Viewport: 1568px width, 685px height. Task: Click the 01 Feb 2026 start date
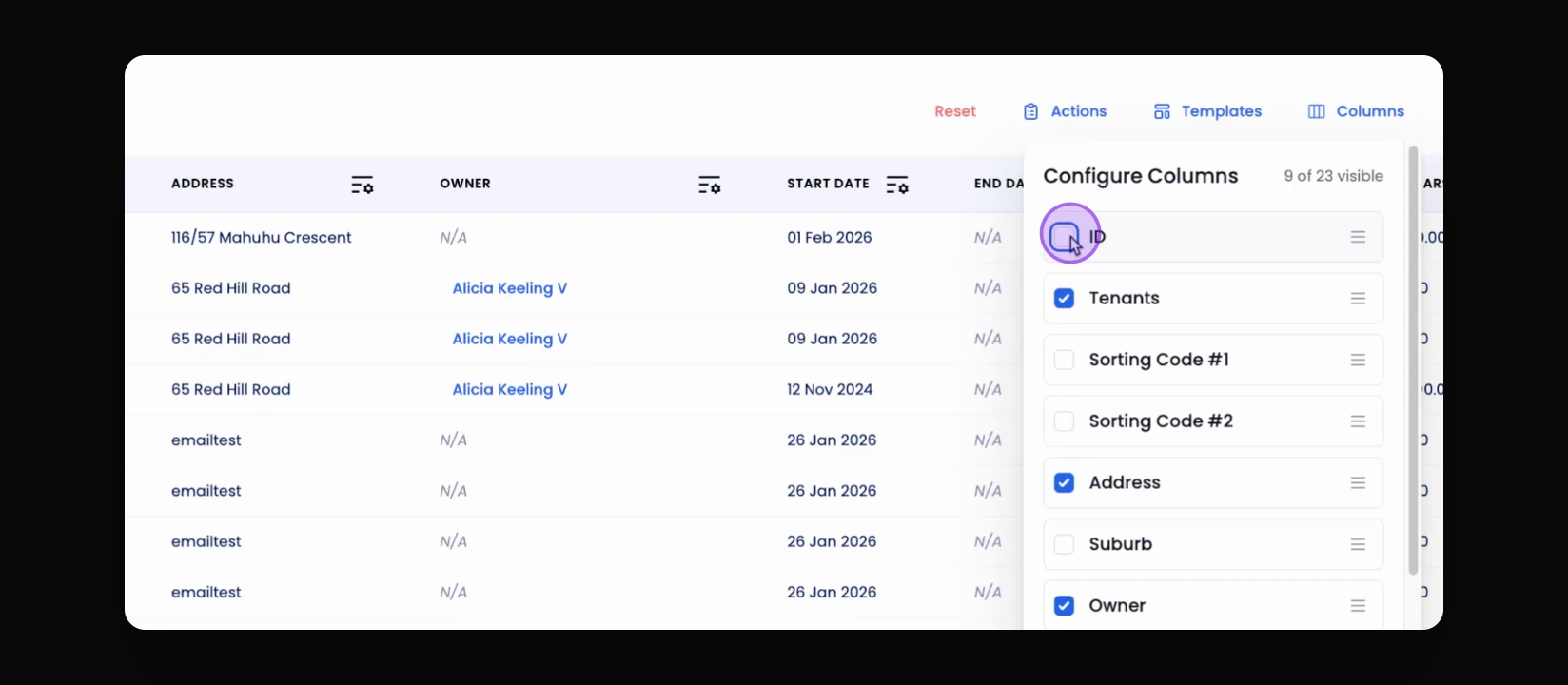[830, 238]
